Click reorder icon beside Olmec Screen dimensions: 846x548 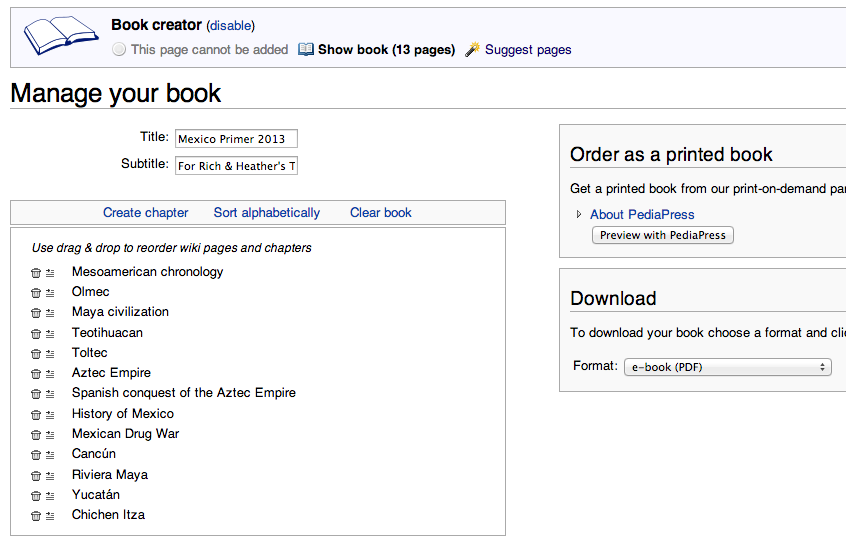click(x=50, y=293)
